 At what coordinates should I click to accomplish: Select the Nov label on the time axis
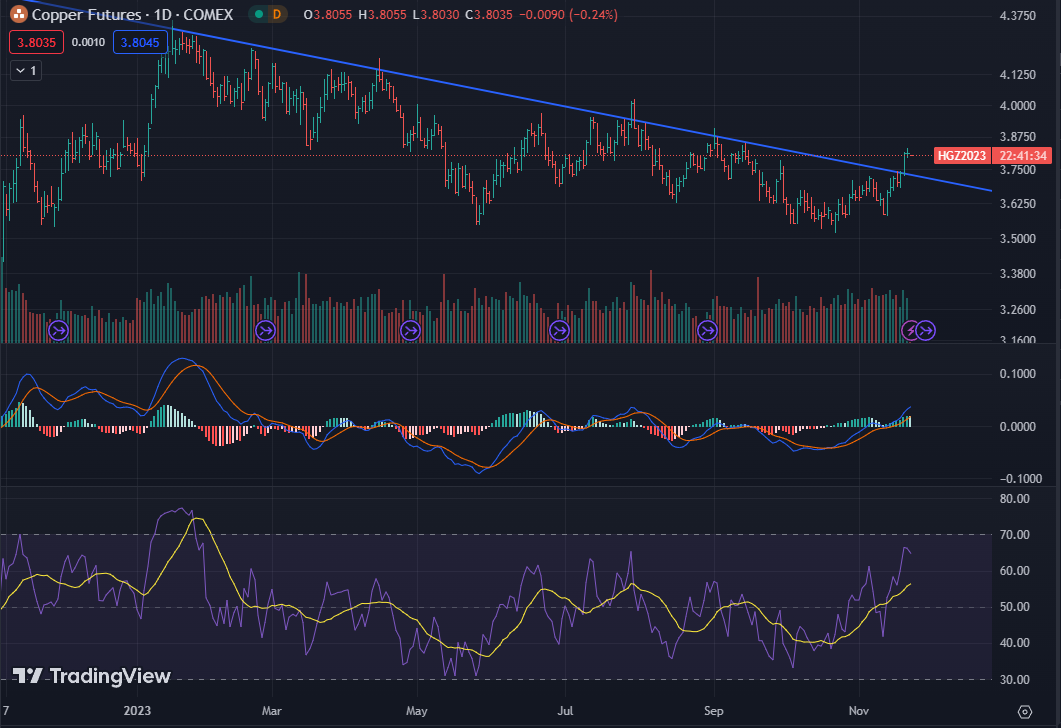pyautogui.click(x=858, y=710)
